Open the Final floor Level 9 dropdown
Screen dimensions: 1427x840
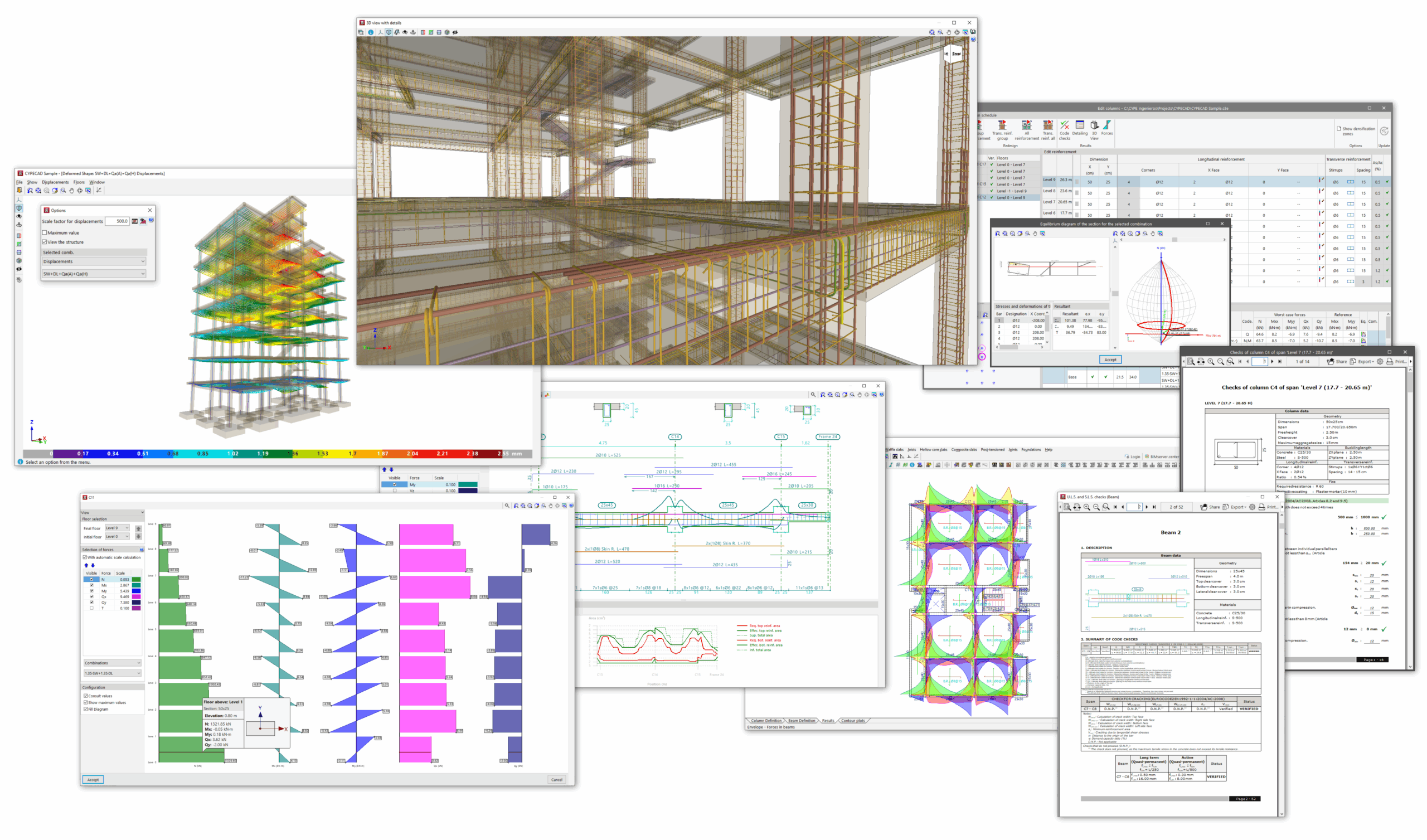[117, 528]
